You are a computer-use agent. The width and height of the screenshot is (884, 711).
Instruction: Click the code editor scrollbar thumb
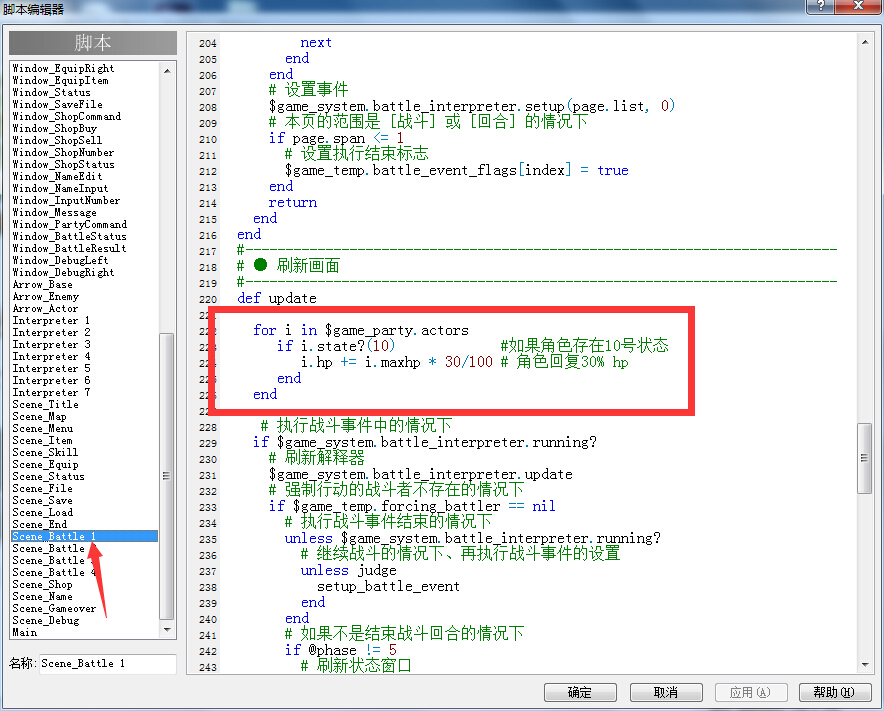tap(865, 458)
